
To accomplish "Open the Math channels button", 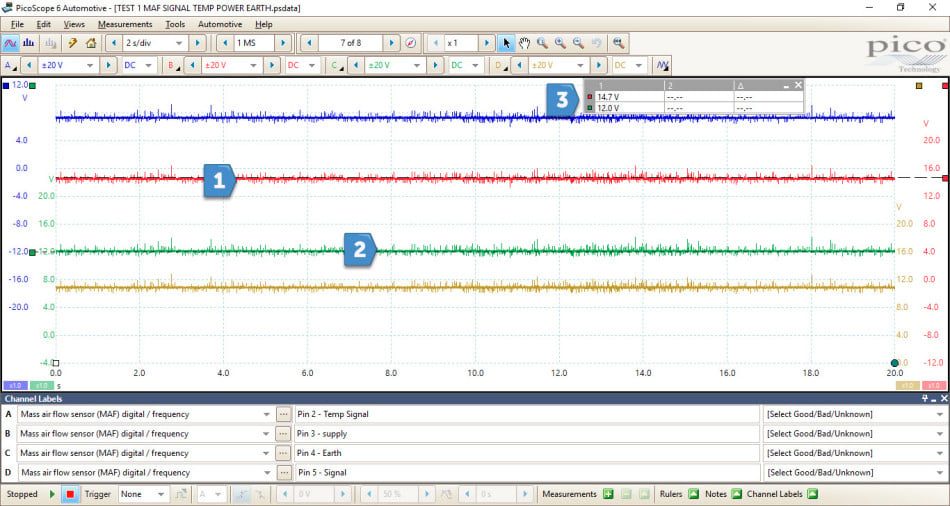I will pyautogui.click(x=662, y=65).
